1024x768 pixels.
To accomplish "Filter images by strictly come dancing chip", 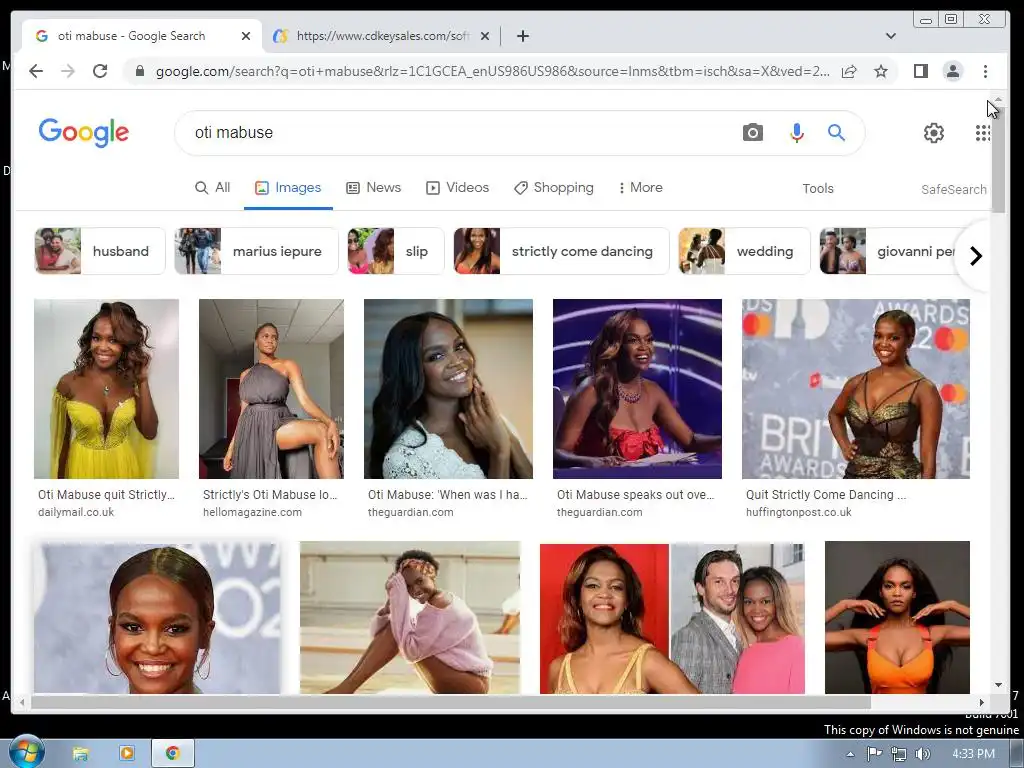I will [x=561, y=251].
